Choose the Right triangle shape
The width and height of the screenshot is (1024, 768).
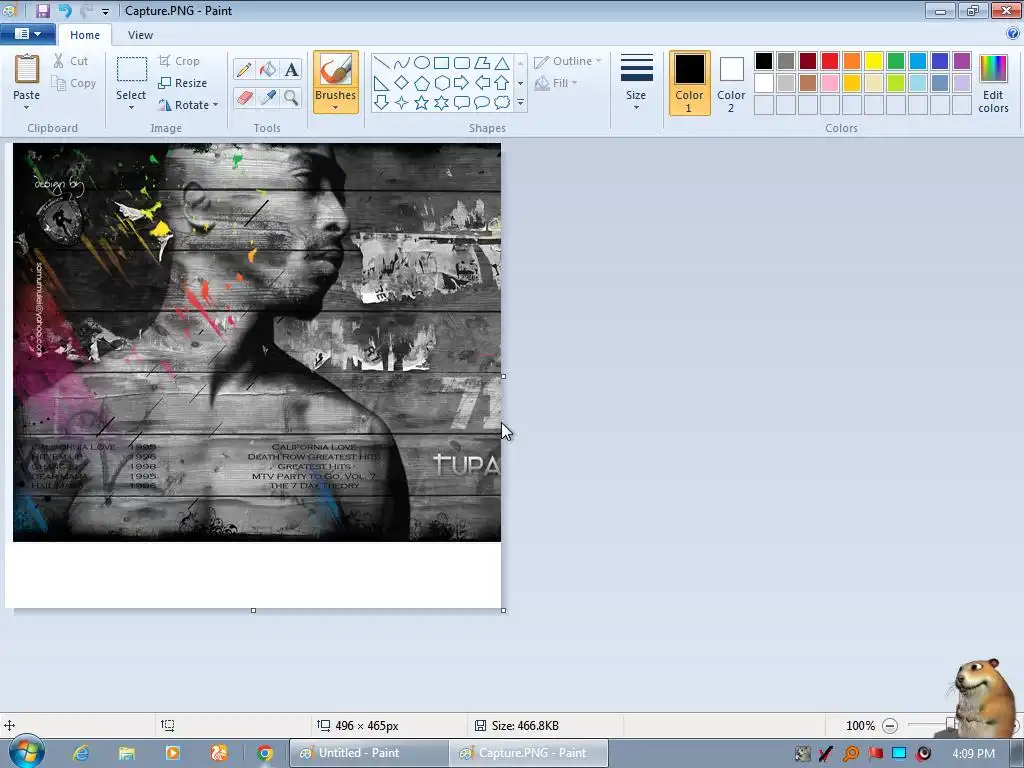[381, 83]
